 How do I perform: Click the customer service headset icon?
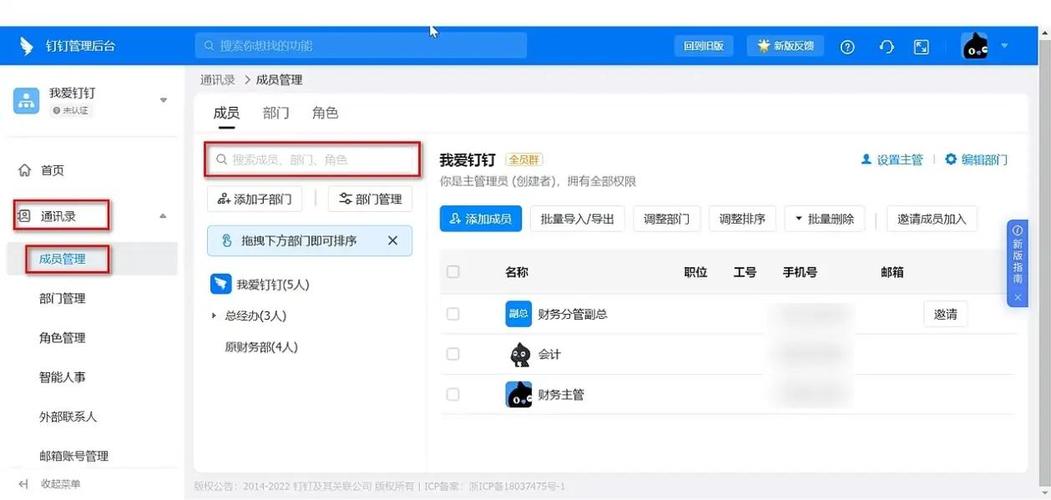(886, 46)
